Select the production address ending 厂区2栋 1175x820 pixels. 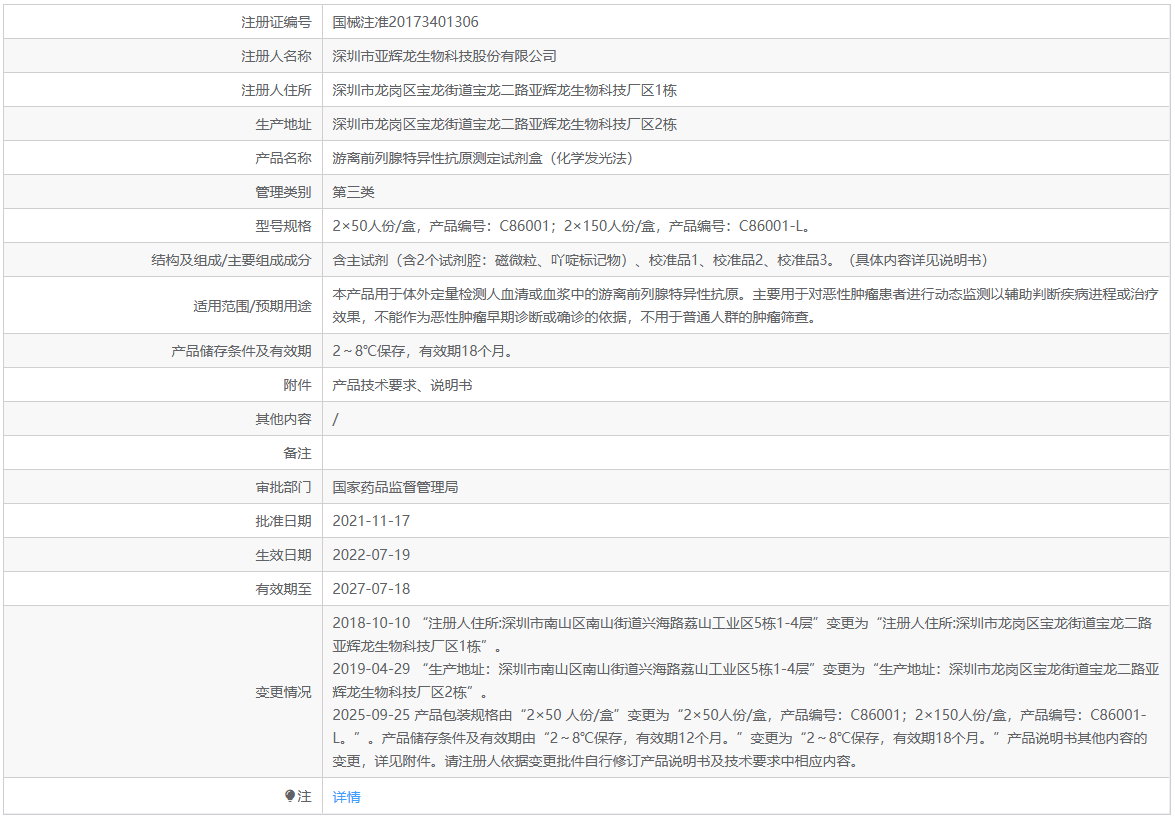pos(504,124)
